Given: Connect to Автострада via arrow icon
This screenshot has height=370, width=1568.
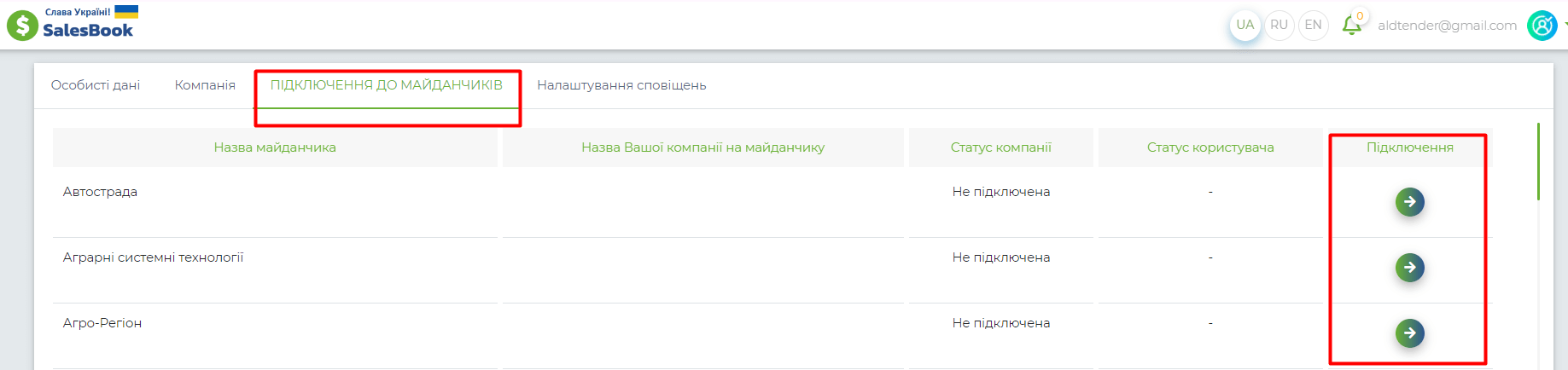Looking at the screenshot, I should click(x=1410, y=202).
